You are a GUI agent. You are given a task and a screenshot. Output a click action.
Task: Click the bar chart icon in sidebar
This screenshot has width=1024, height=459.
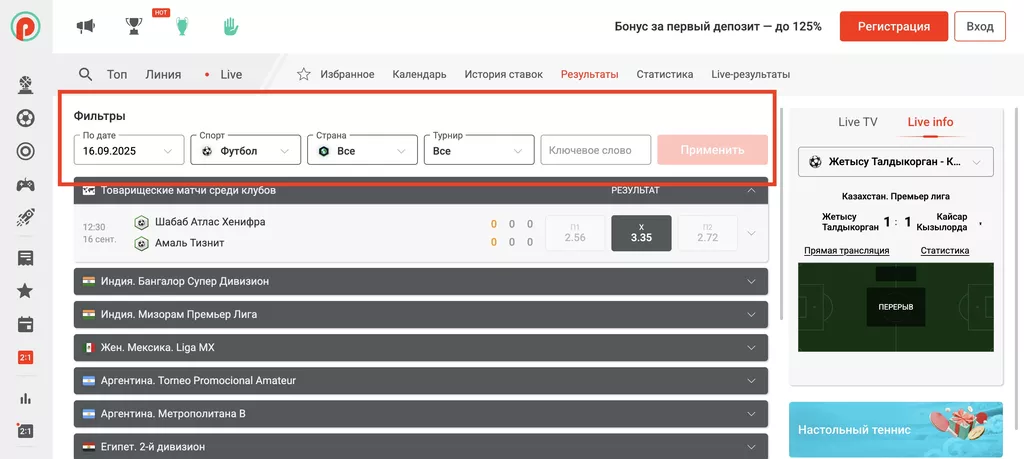(x=26, y=398)
